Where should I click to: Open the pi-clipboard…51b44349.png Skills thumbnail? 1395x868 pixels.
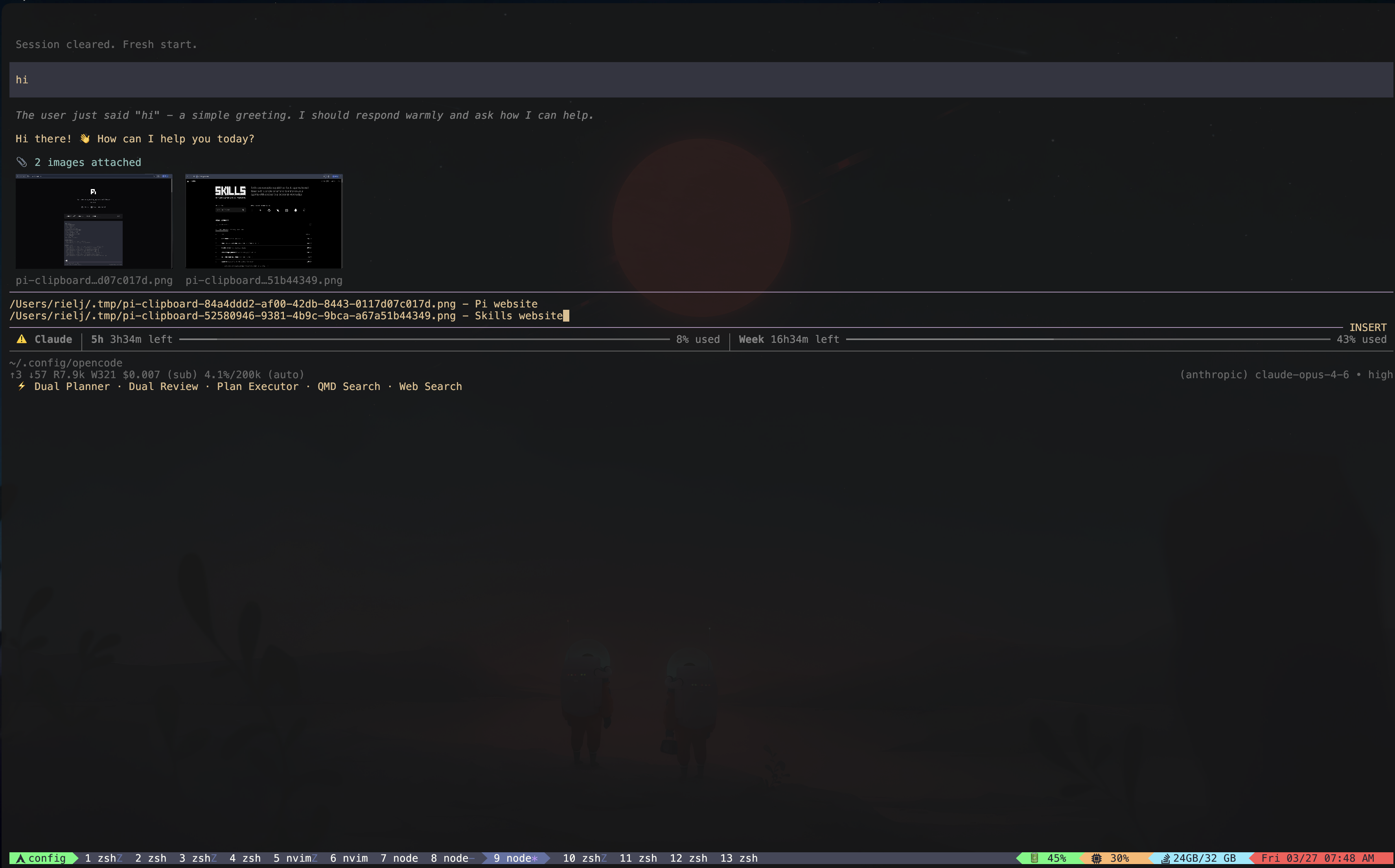pyautogui.click(x=263, y=221)
